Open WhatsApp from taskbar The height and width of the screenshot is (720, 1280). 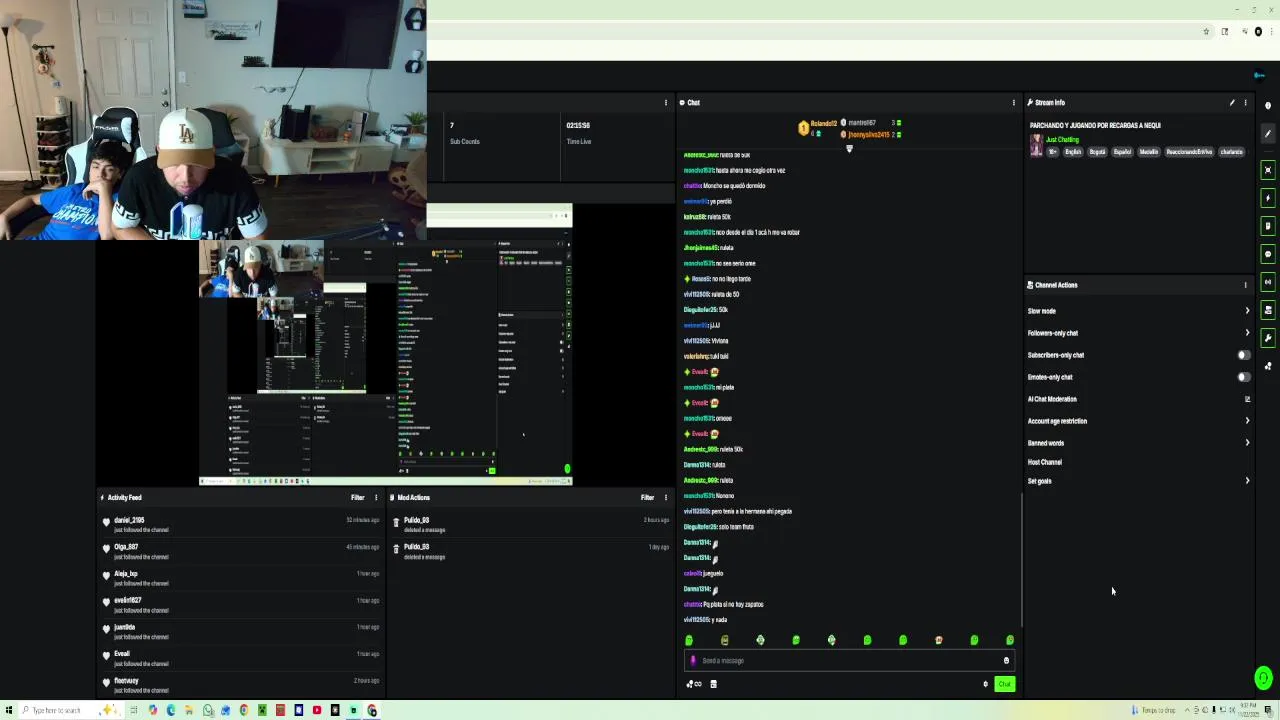click(x=207, y=710)
